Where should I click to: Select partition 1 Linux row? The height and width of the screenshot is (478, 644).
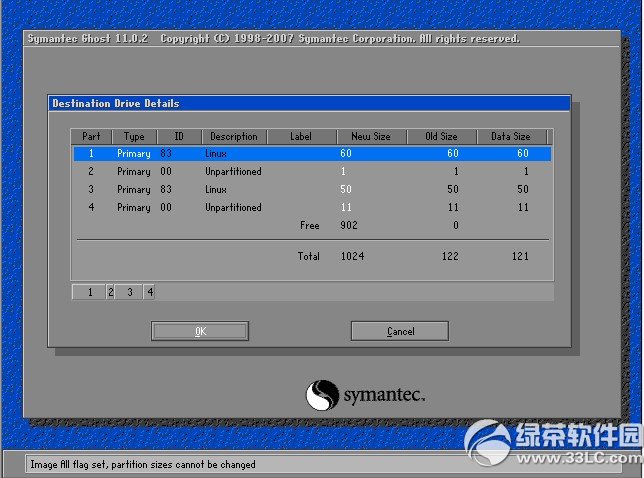[x=311, y=154]
